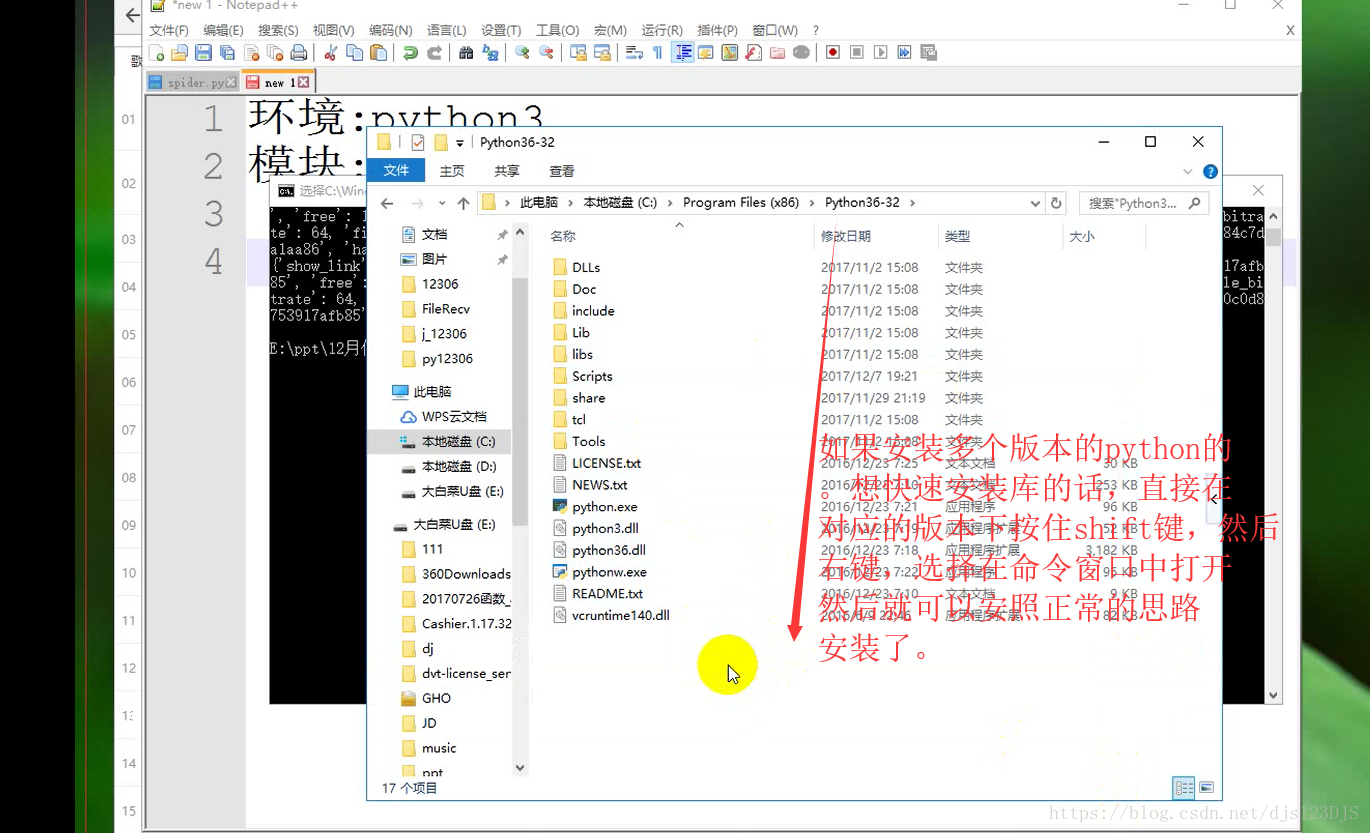
Task: Click the Playback macro icon
Action: (x=880, y=53)
